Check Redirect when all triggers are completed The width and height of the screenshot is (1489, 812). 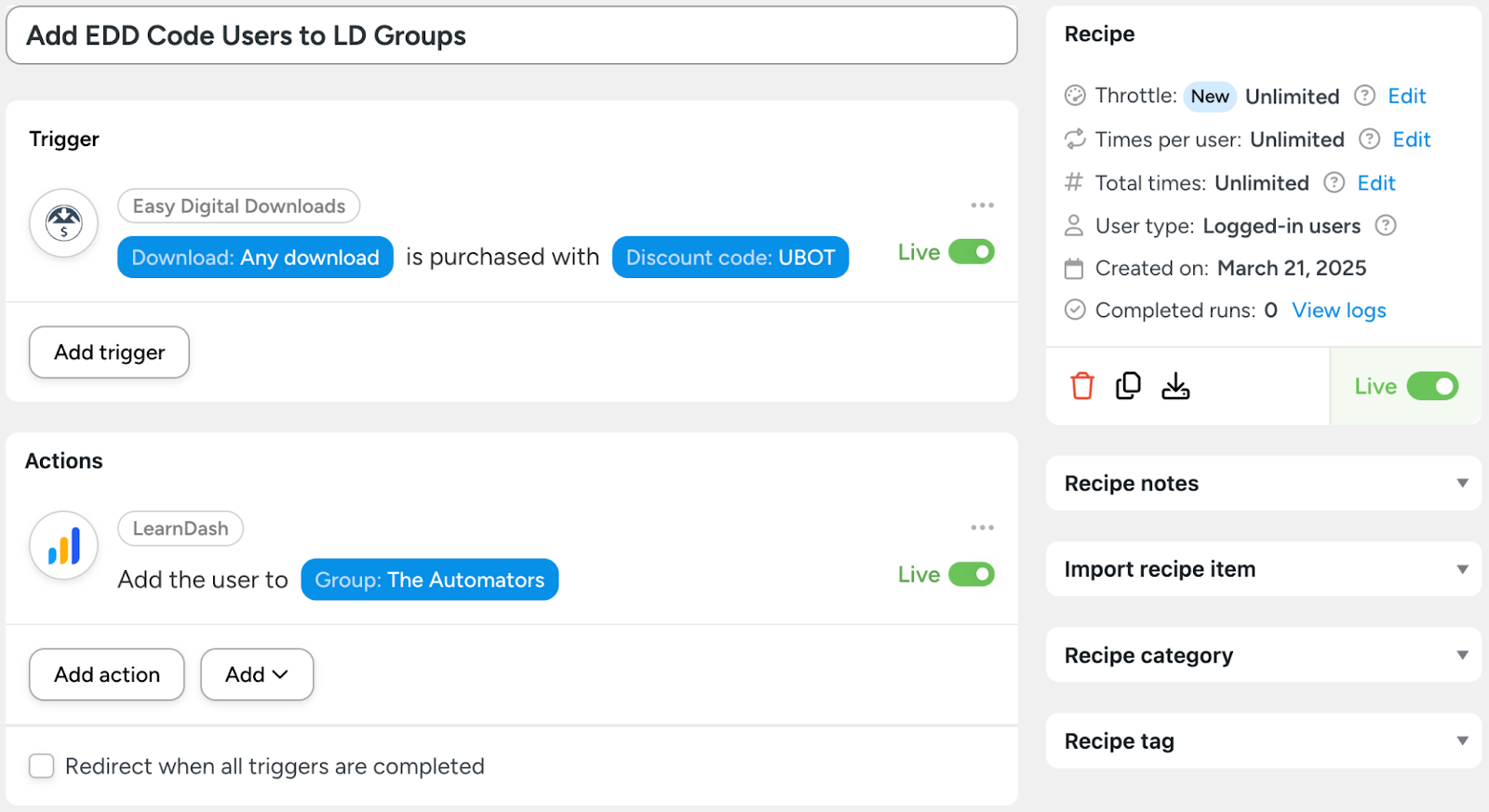click(42, 766)
